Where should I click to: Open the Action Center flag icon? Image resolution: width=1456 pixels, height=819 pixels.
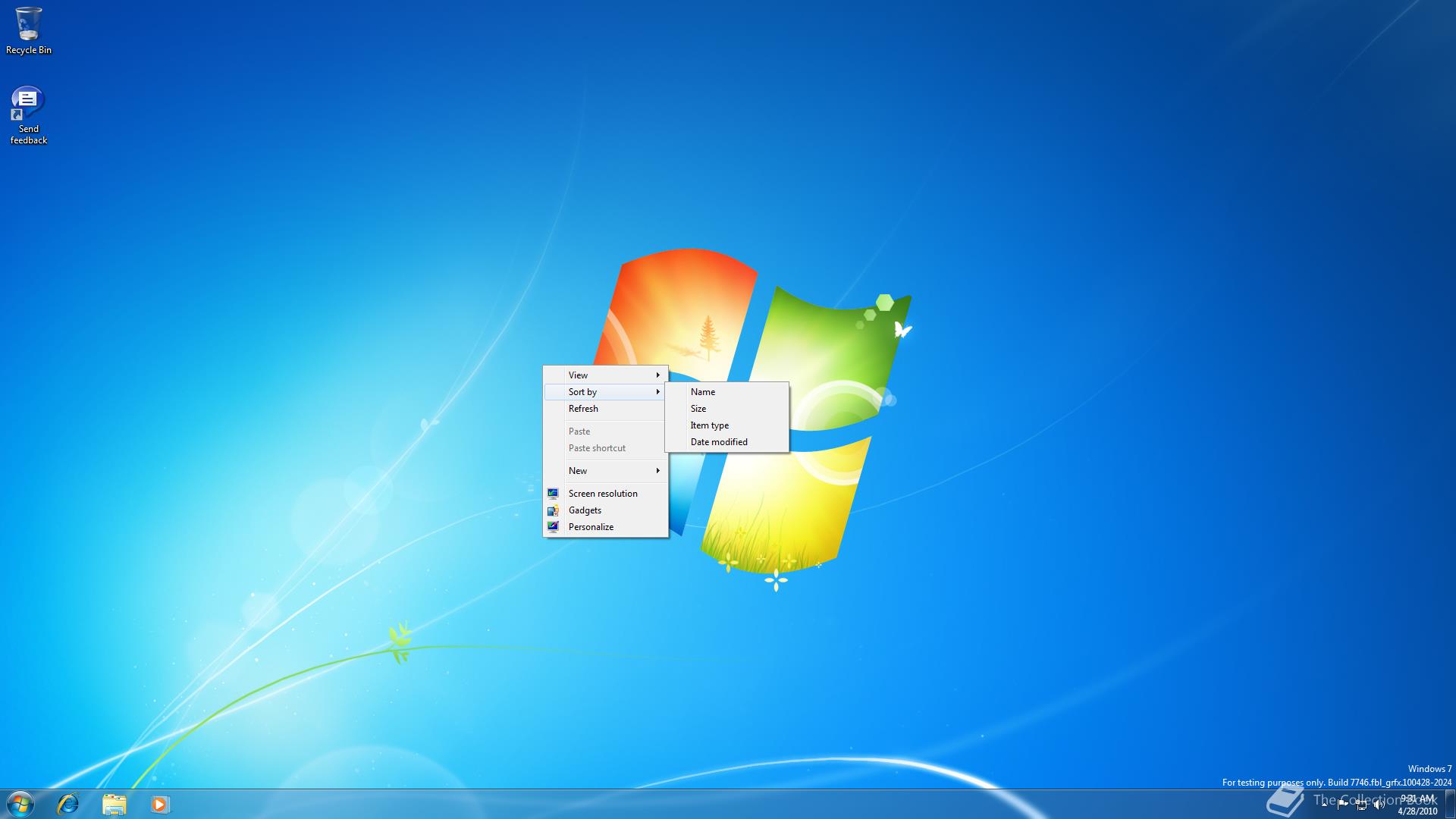point(1342,805)
